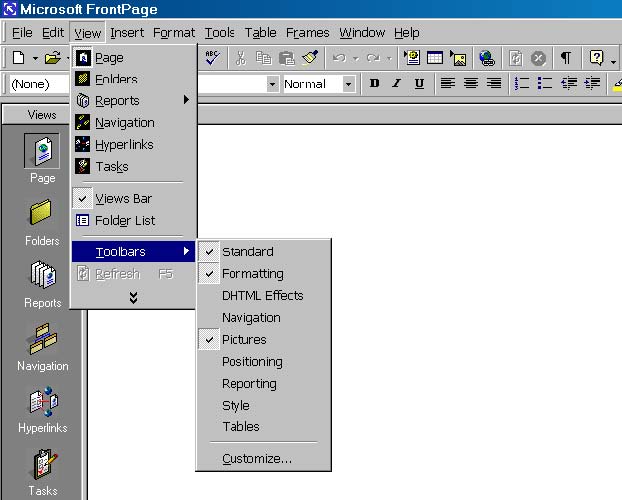Open the Redo history dropdown arrow
This screenshot has height=500, width=622.
coord(389,59)
